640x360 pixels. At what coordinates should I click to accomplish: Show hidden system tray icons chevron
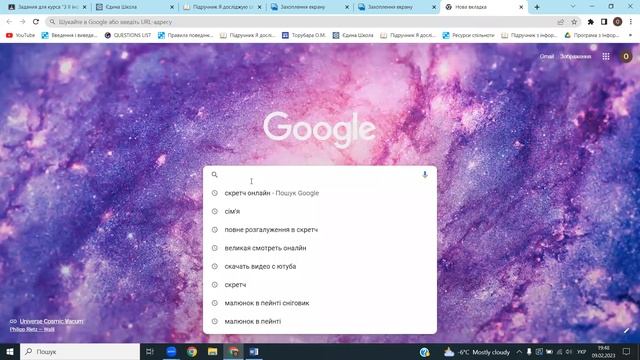point(519,352)
